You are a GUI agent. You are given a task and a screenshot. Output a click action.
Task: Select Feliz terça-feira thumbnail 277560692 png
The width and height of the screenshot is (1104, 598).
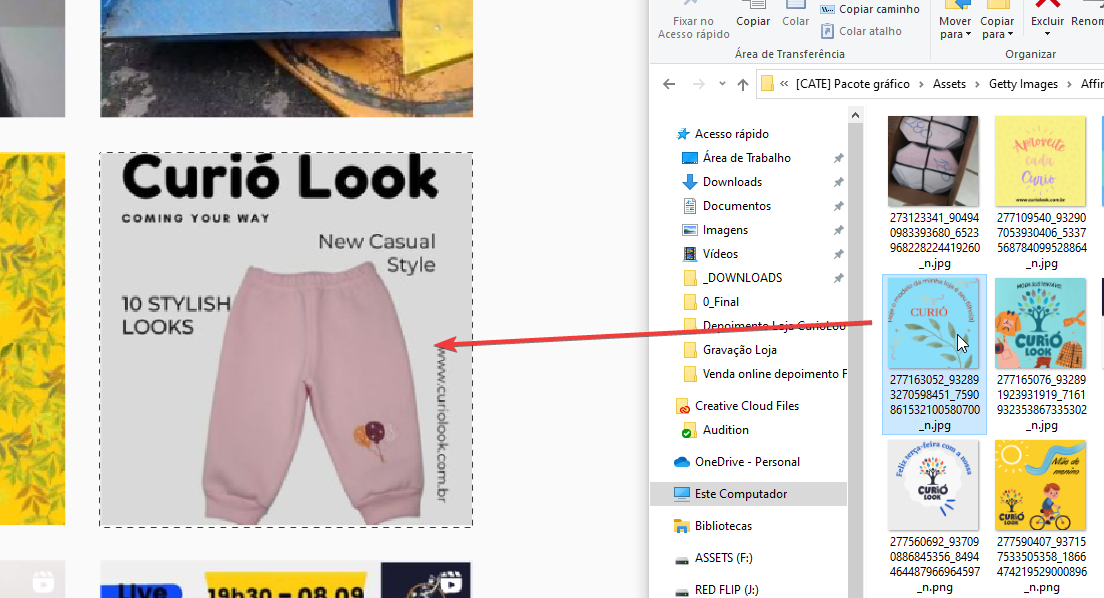[933, 485]
